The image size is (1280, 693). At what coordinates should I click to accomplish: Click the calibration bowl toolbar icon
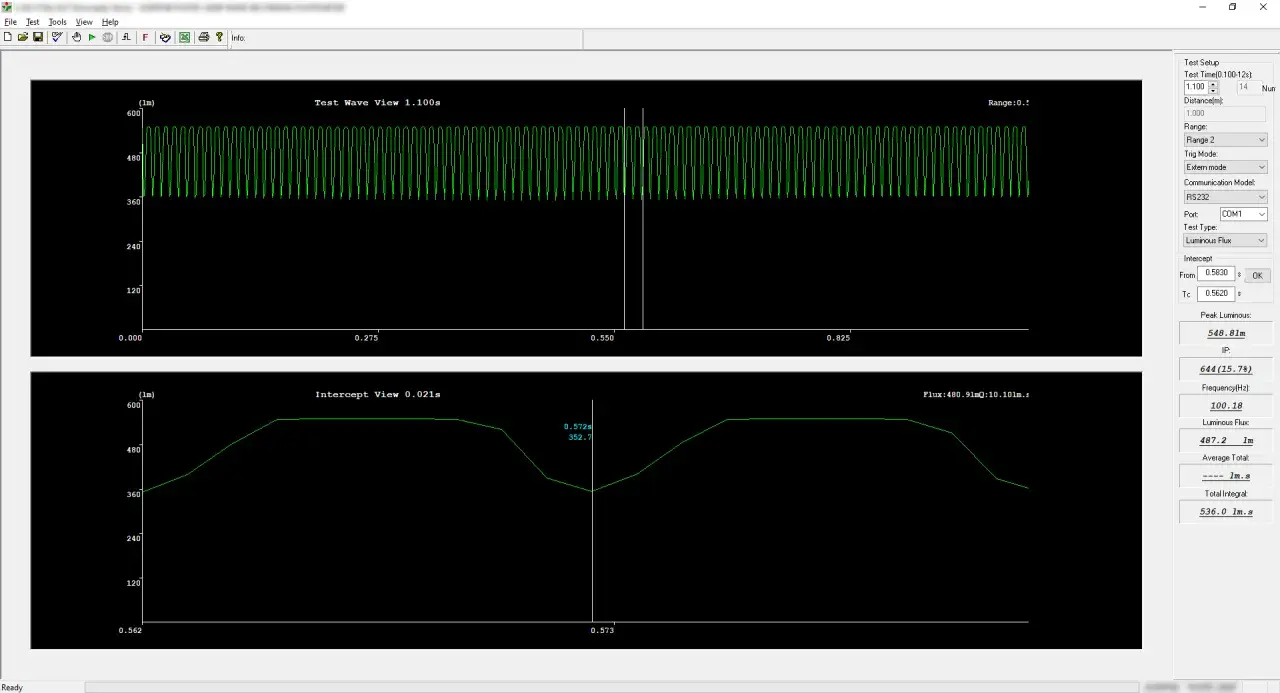pyautogui.click(x=165, y=37)
